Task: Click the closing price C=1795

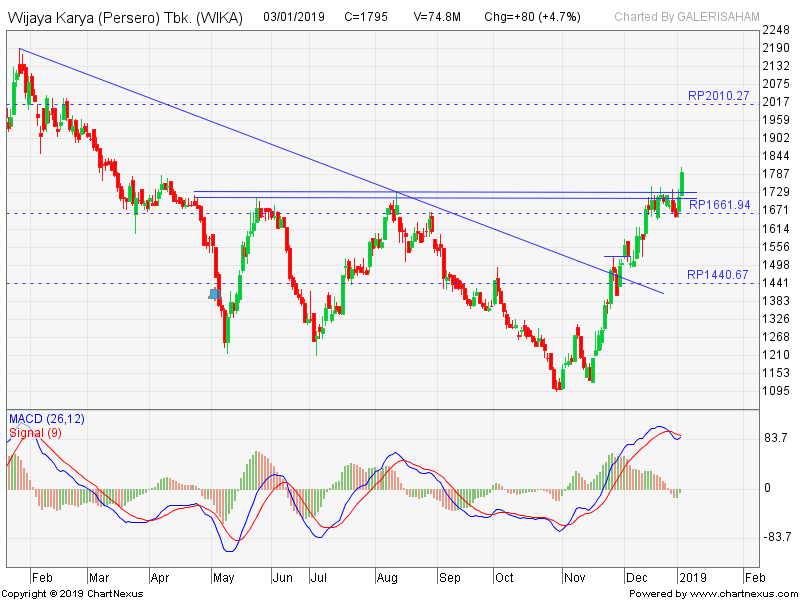Action: [366, 17]
